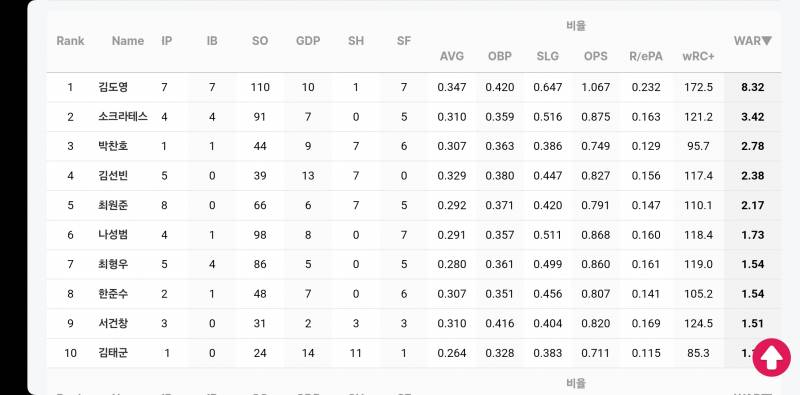Click the GDP column header
800x395 pixels.
click(308, 41)
